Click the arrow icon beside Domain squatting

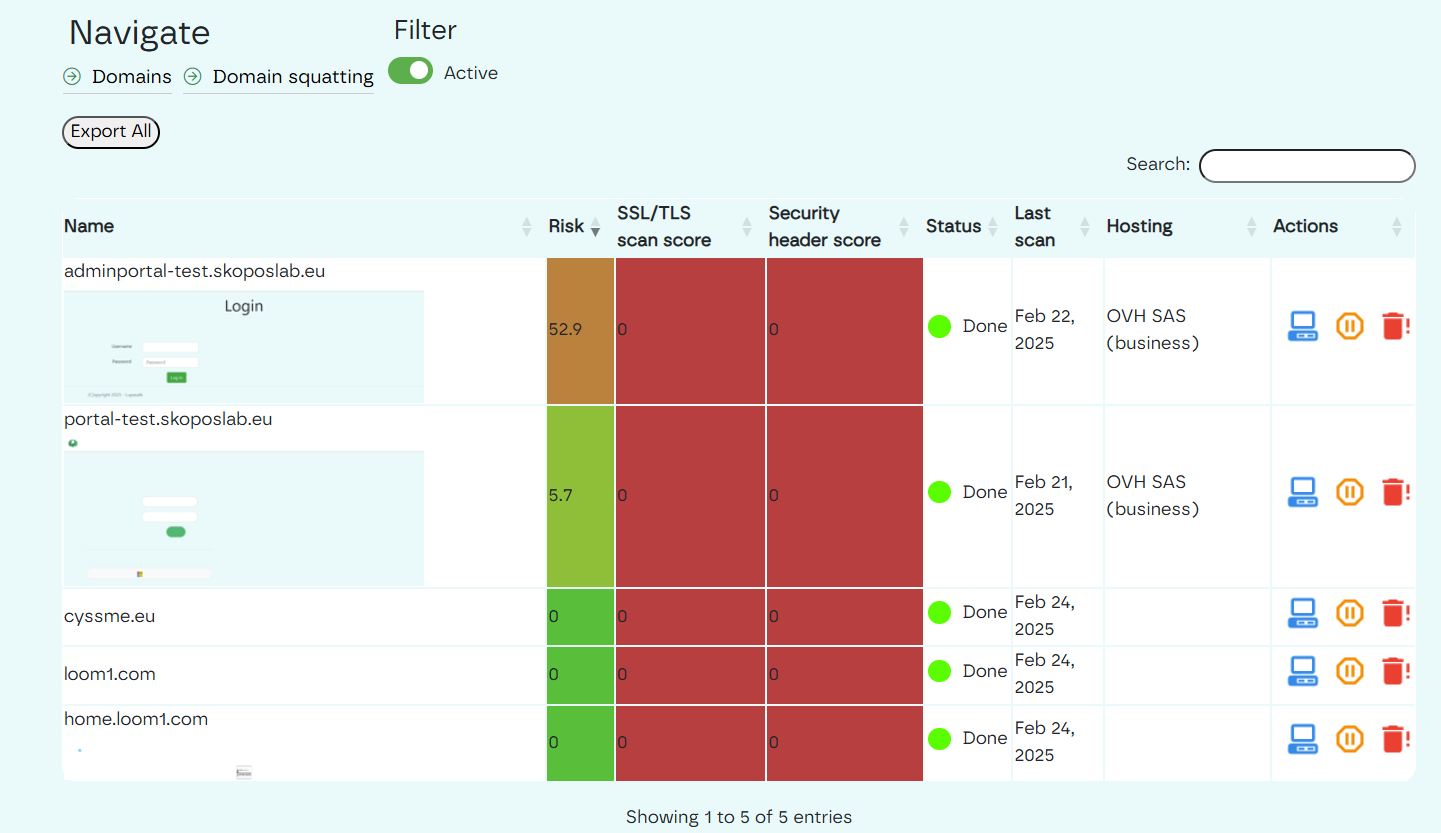[193, 77]
